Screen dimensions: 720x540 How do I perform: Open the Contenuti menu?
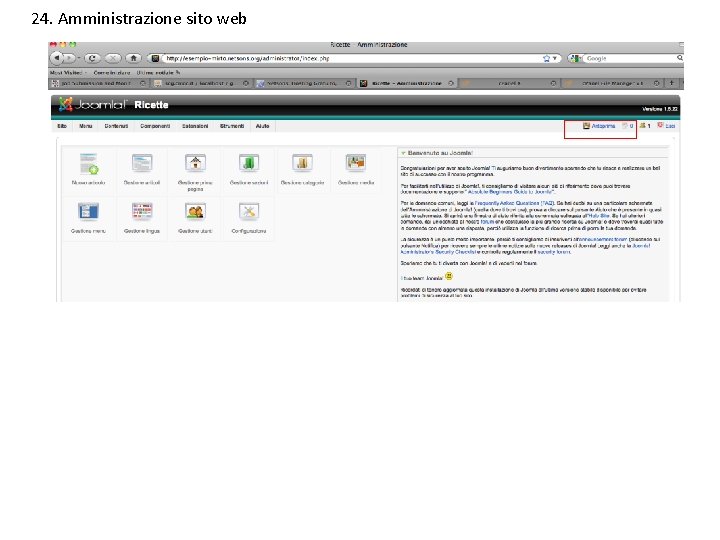(x=116, y=126)
